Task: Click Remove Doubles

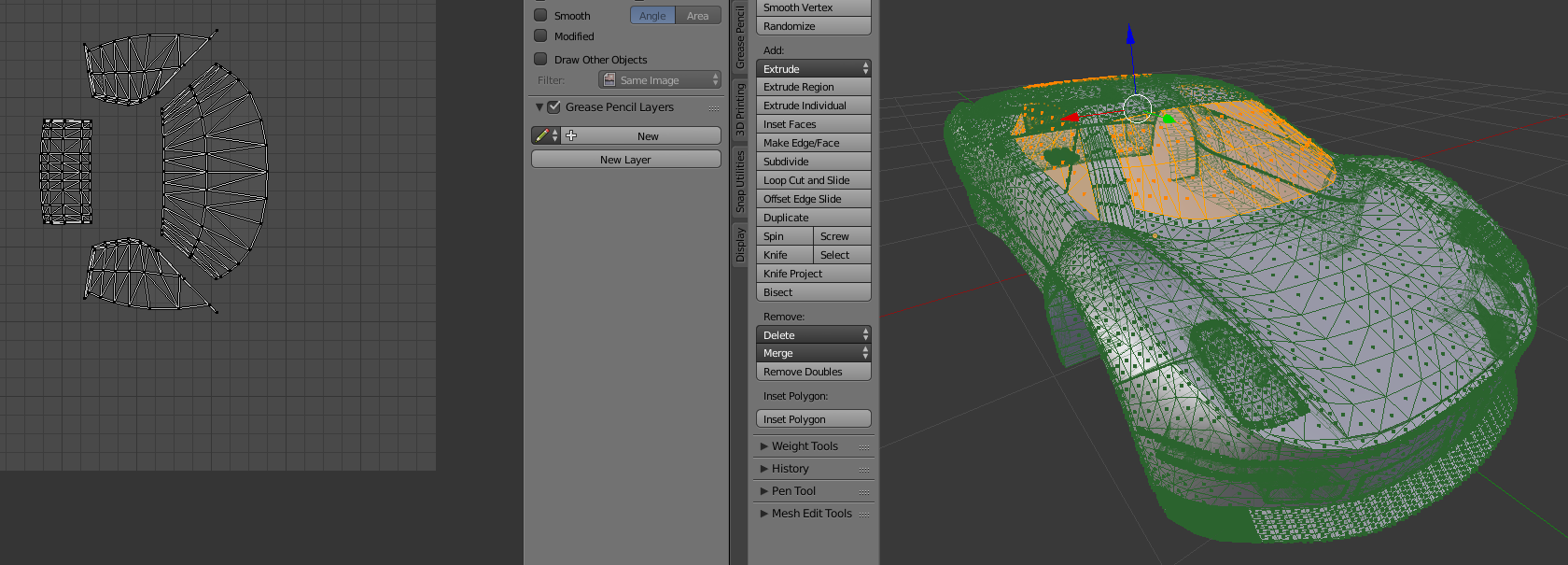Action: coord(813,372)
